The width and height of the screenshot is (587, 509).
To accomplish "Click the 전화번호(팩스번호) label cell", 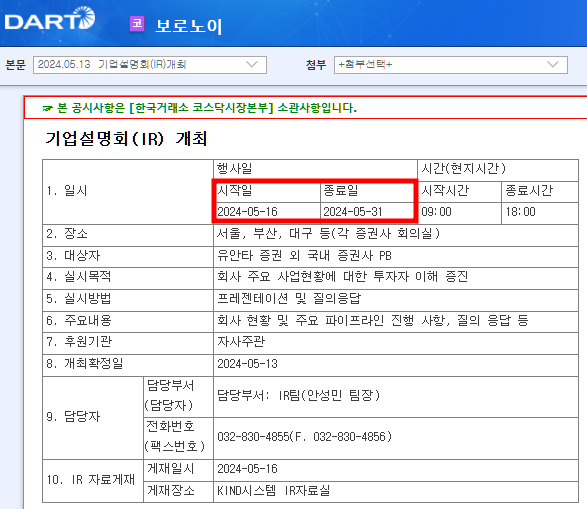I will (x=178, y=437).
